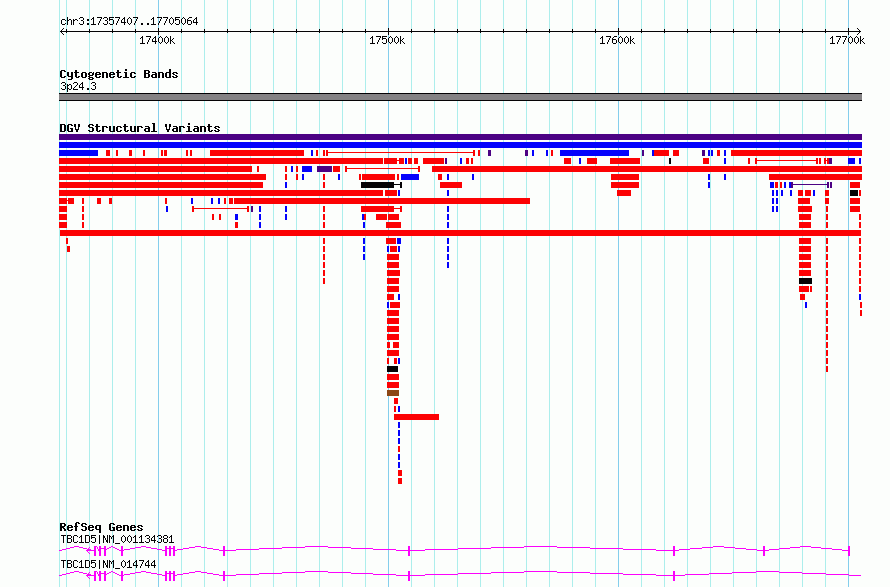The image size is (890, 587).
Task: Select the lowest red variant in the central column
Action: (400, 481)
